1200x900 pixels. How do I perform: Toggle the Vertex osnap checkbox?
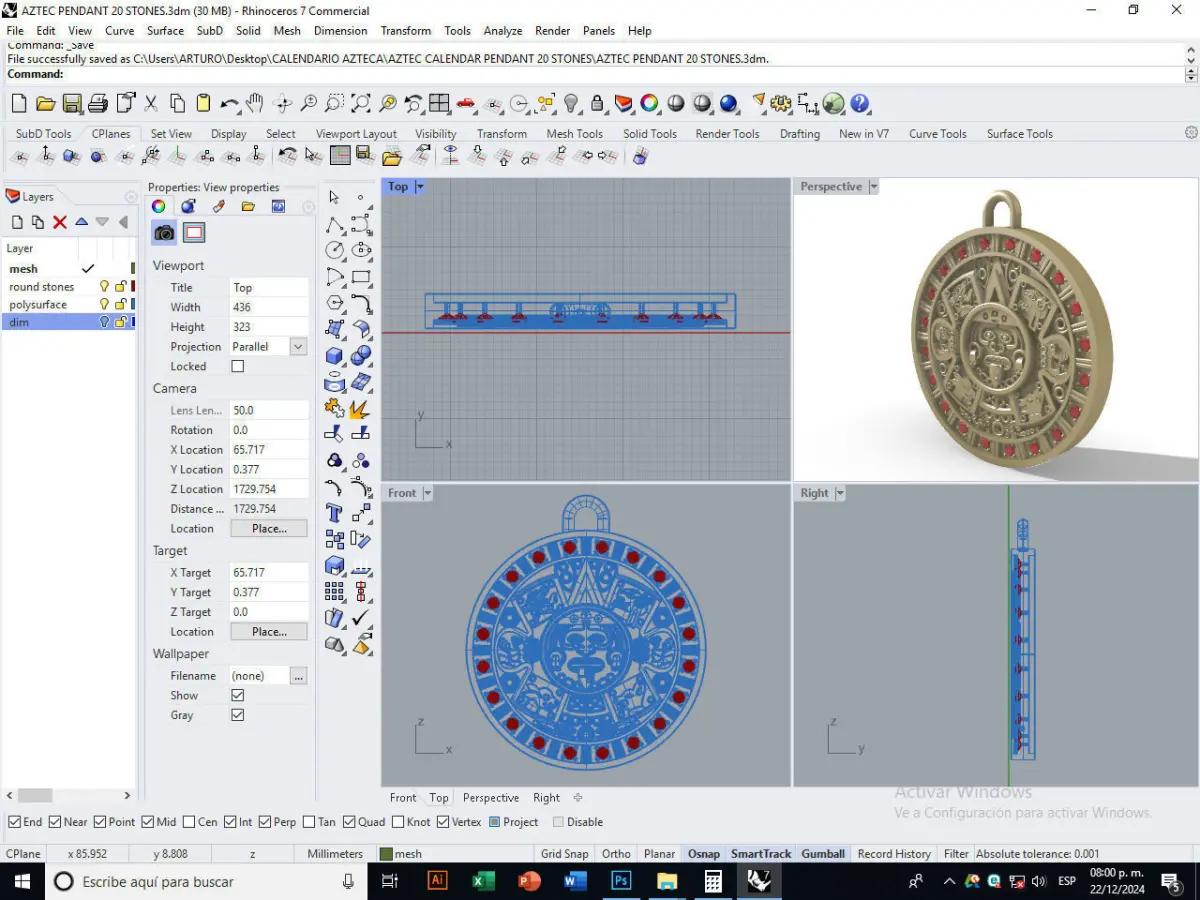click(443, 822)
